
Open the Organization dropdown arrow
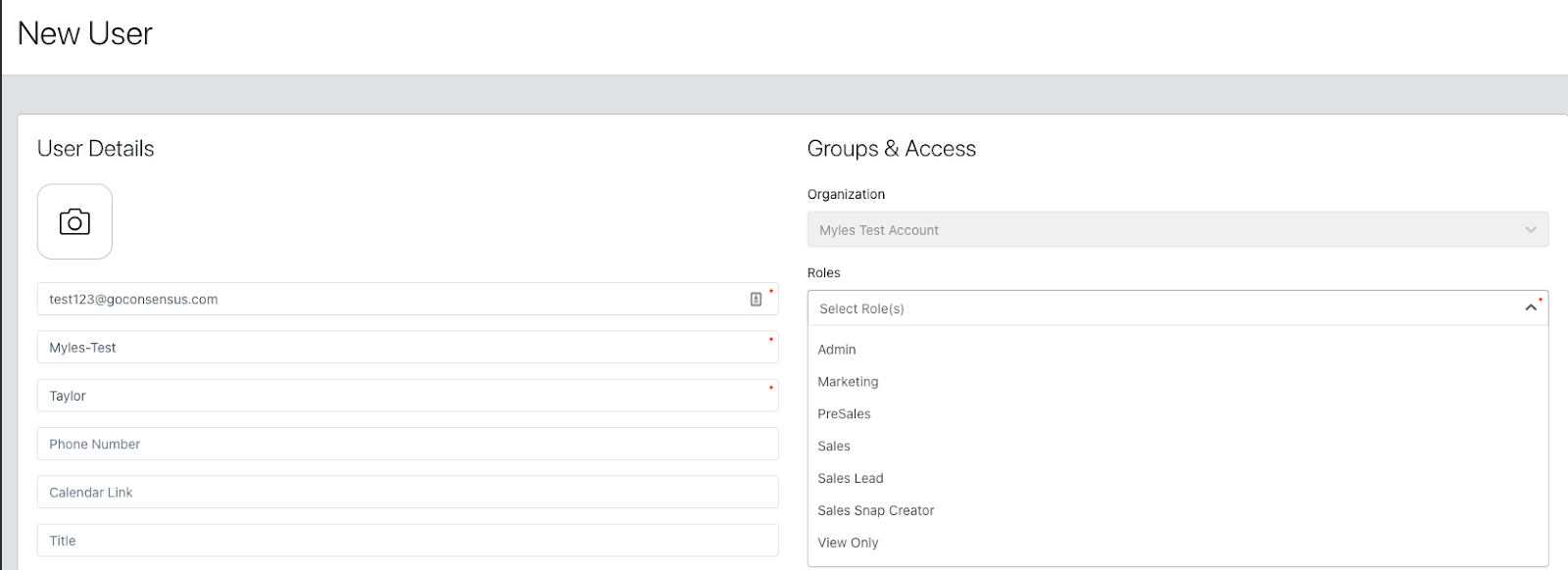(x=1530, y=230)
